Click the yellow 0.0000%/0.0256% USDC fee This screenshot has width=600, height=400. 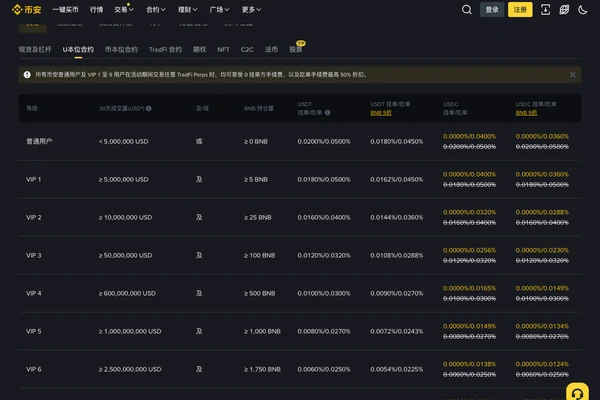(x=469, y=250)
